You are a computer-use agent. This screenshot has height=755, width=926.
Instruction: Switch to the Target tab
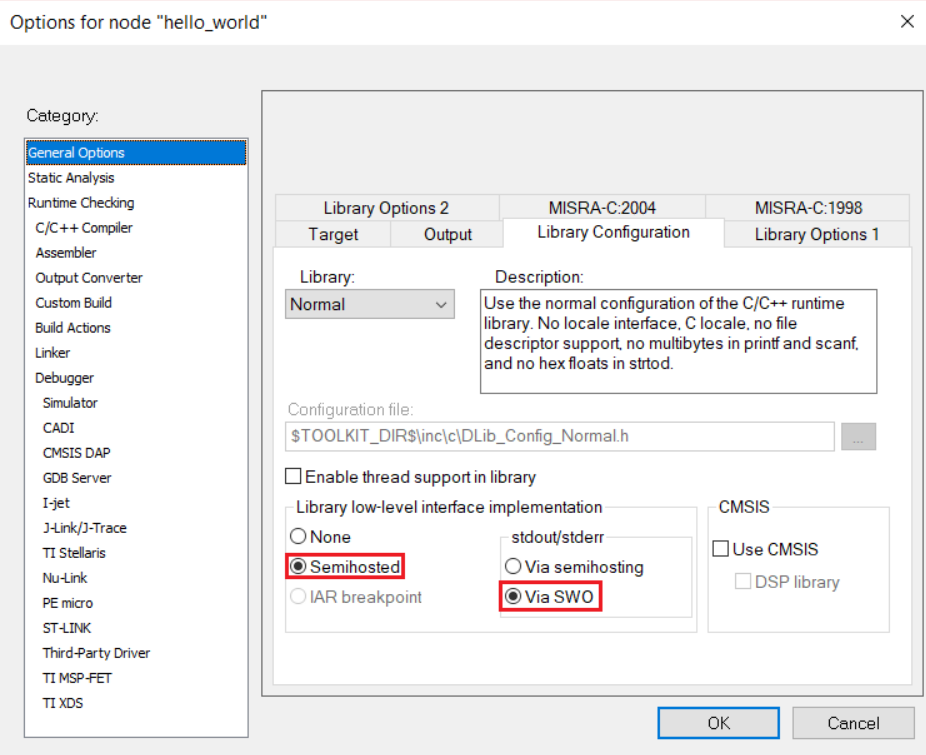pos(333,234)
